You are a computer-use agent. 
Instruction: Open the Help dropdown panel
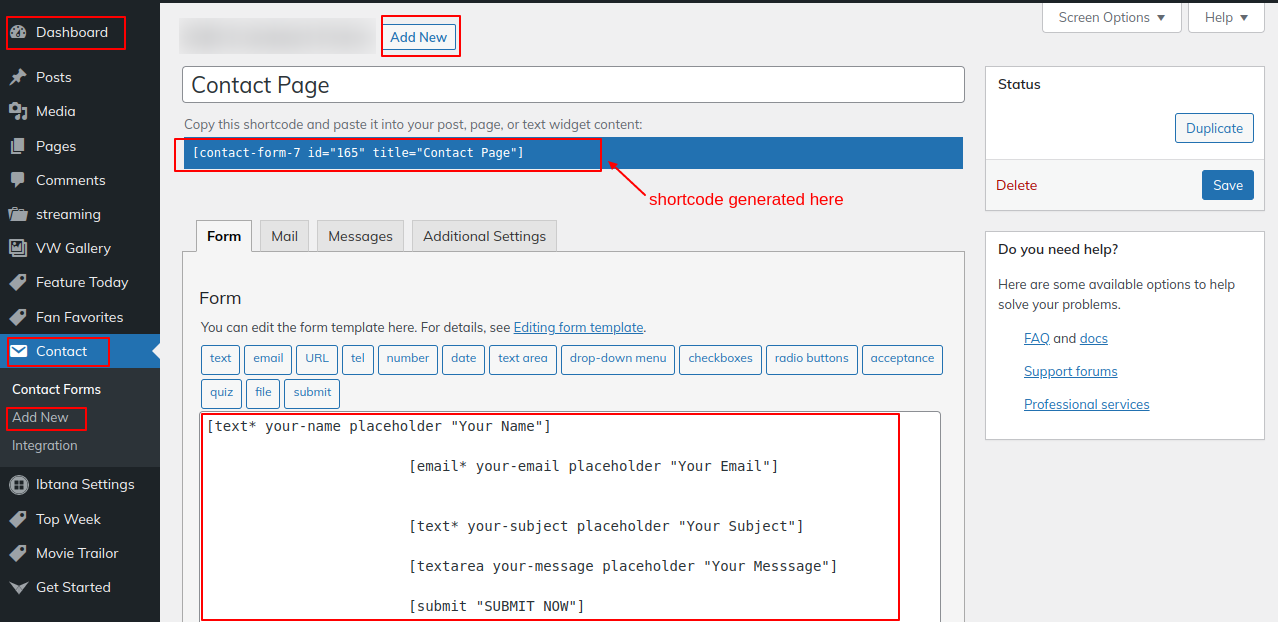[1226, 17]
